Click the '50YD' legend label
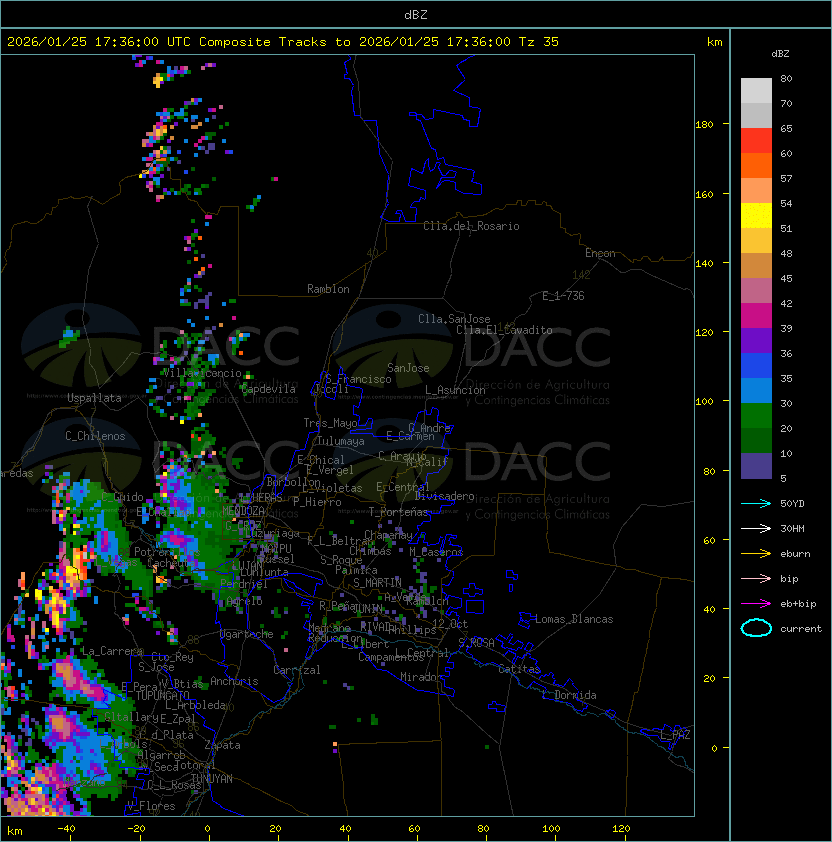The image size is (832, 842). pyautogui.click(x=792, y=503)
